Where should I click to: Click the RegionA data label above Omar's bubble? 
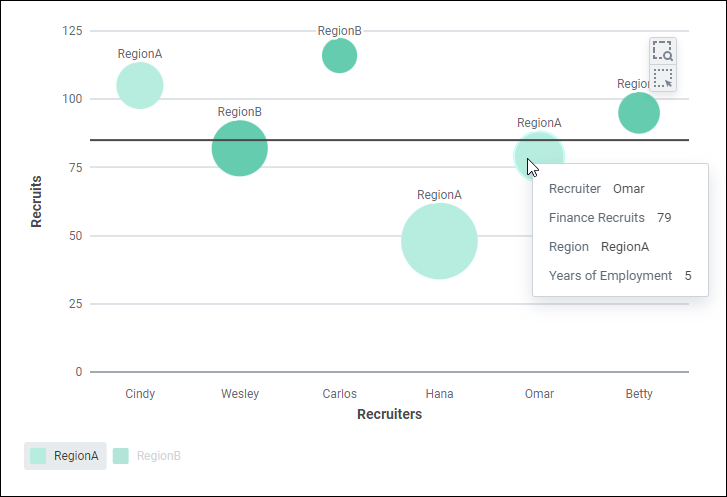coord(539,123)
